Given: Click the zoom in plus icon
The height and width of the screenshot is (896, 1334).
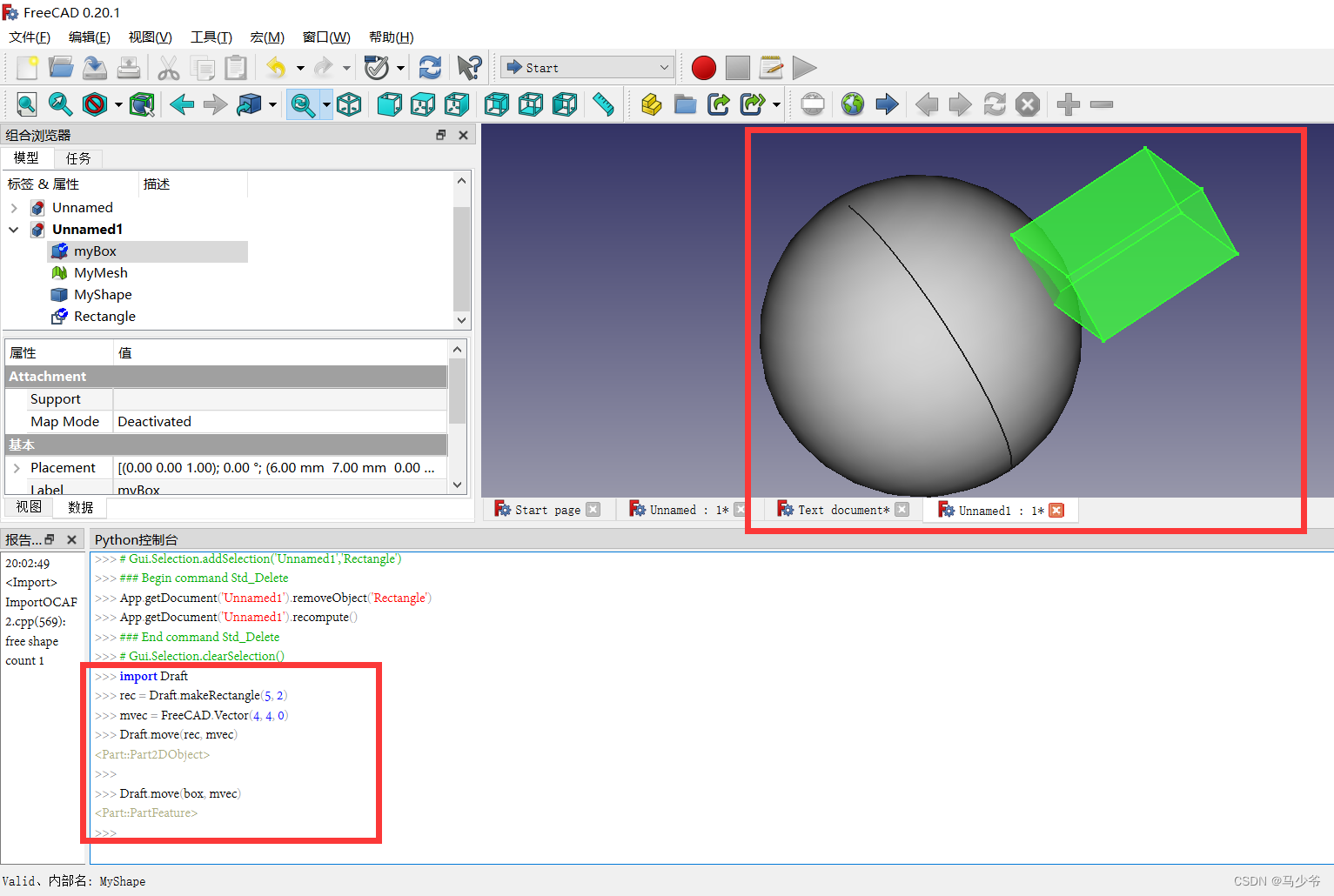Looking at the screenshot, I should pos(1069,104).
